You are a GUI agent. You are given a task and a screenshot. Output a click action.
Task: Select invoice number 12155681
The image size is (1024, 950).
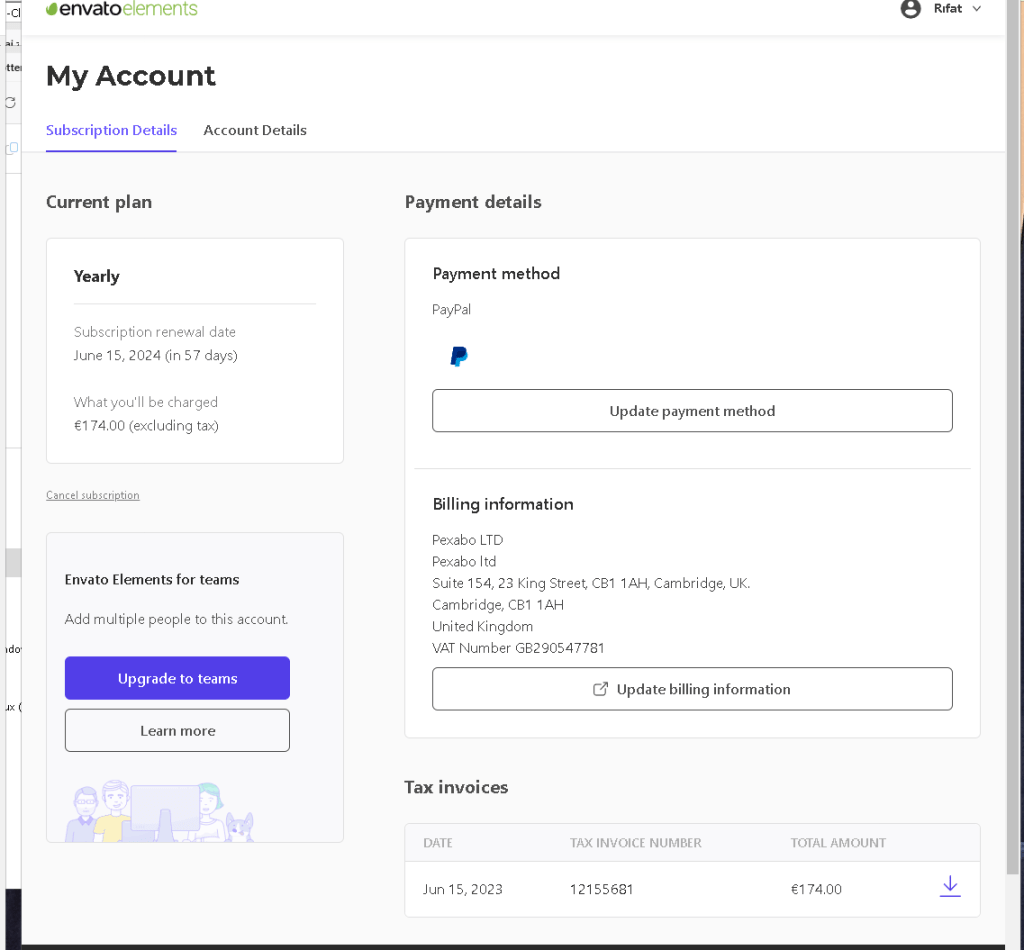pos(601,889)
